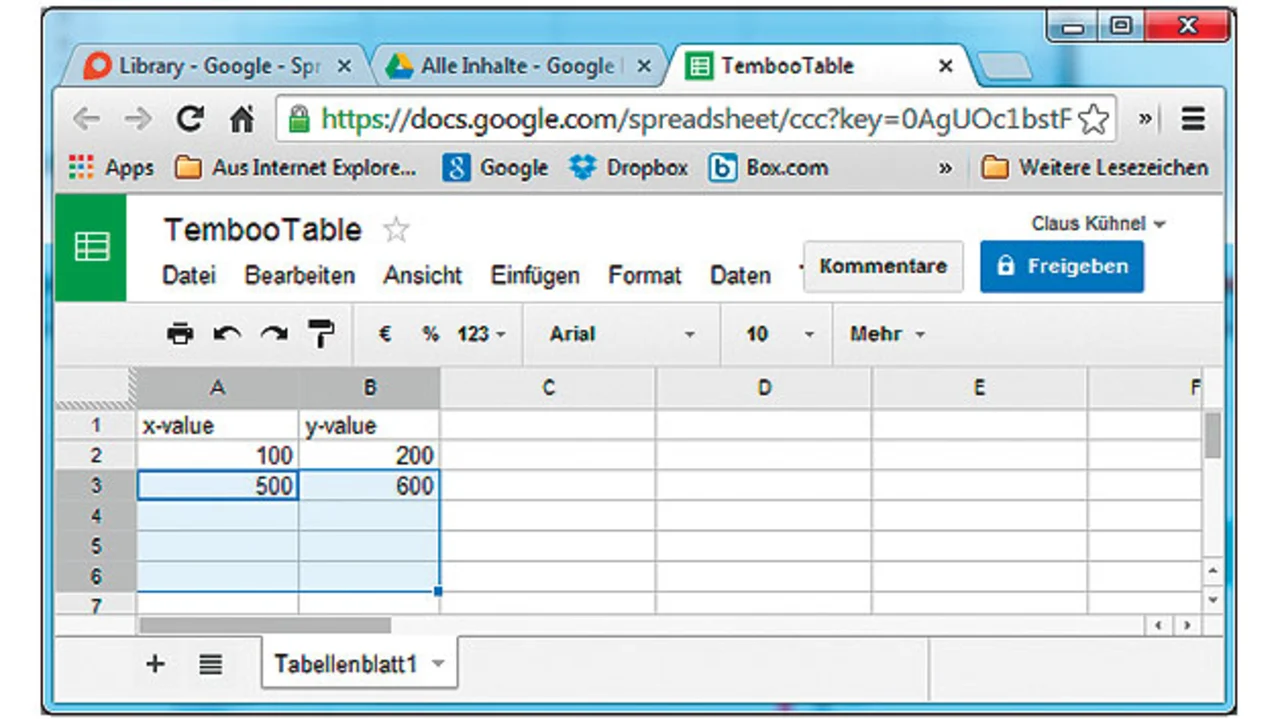The image size is (1280, 719).
Task: Star the TembooTable document title
Action: (x=397, y=231)
